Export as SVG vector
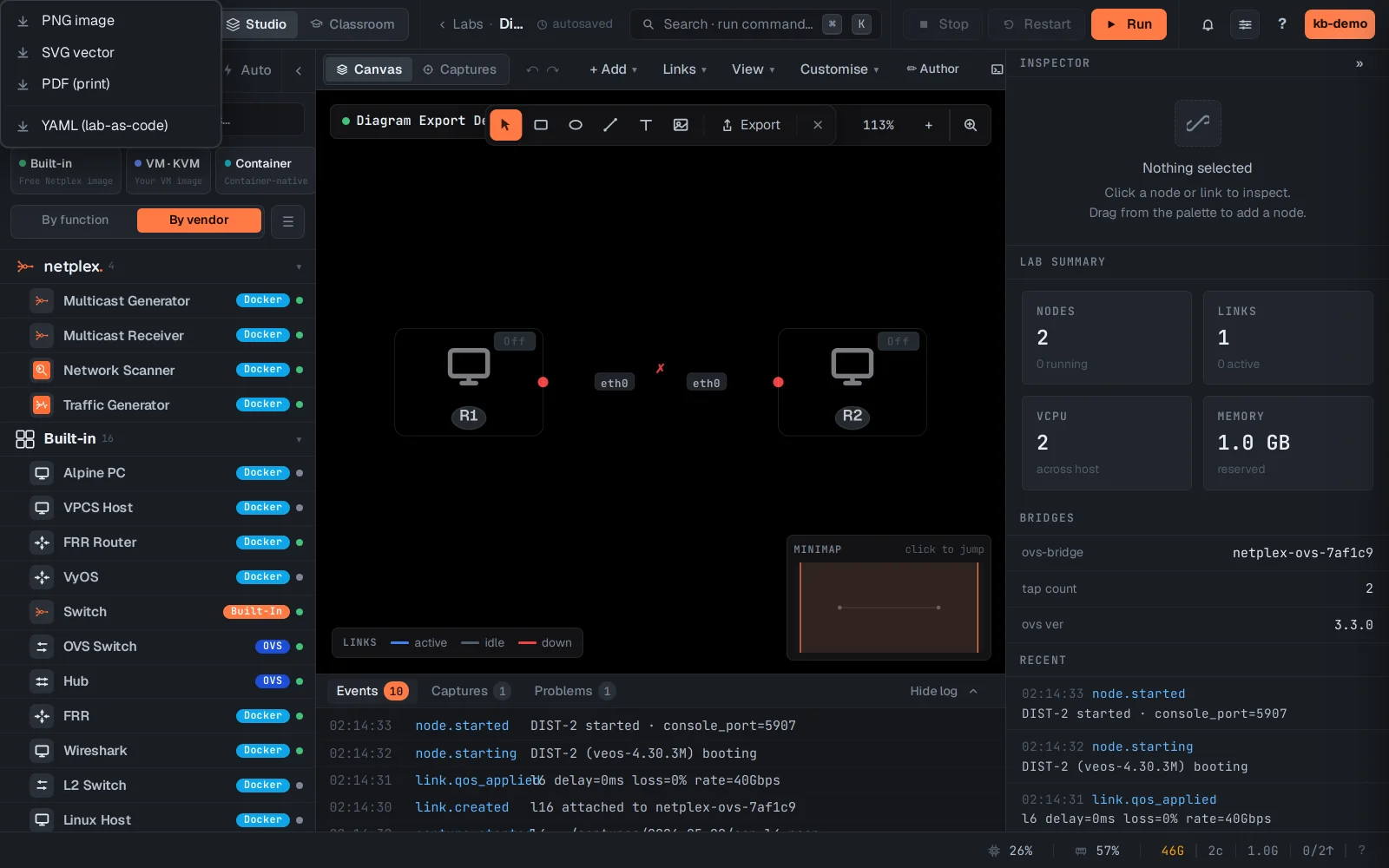1389x868 pixels. coord(110,52)
